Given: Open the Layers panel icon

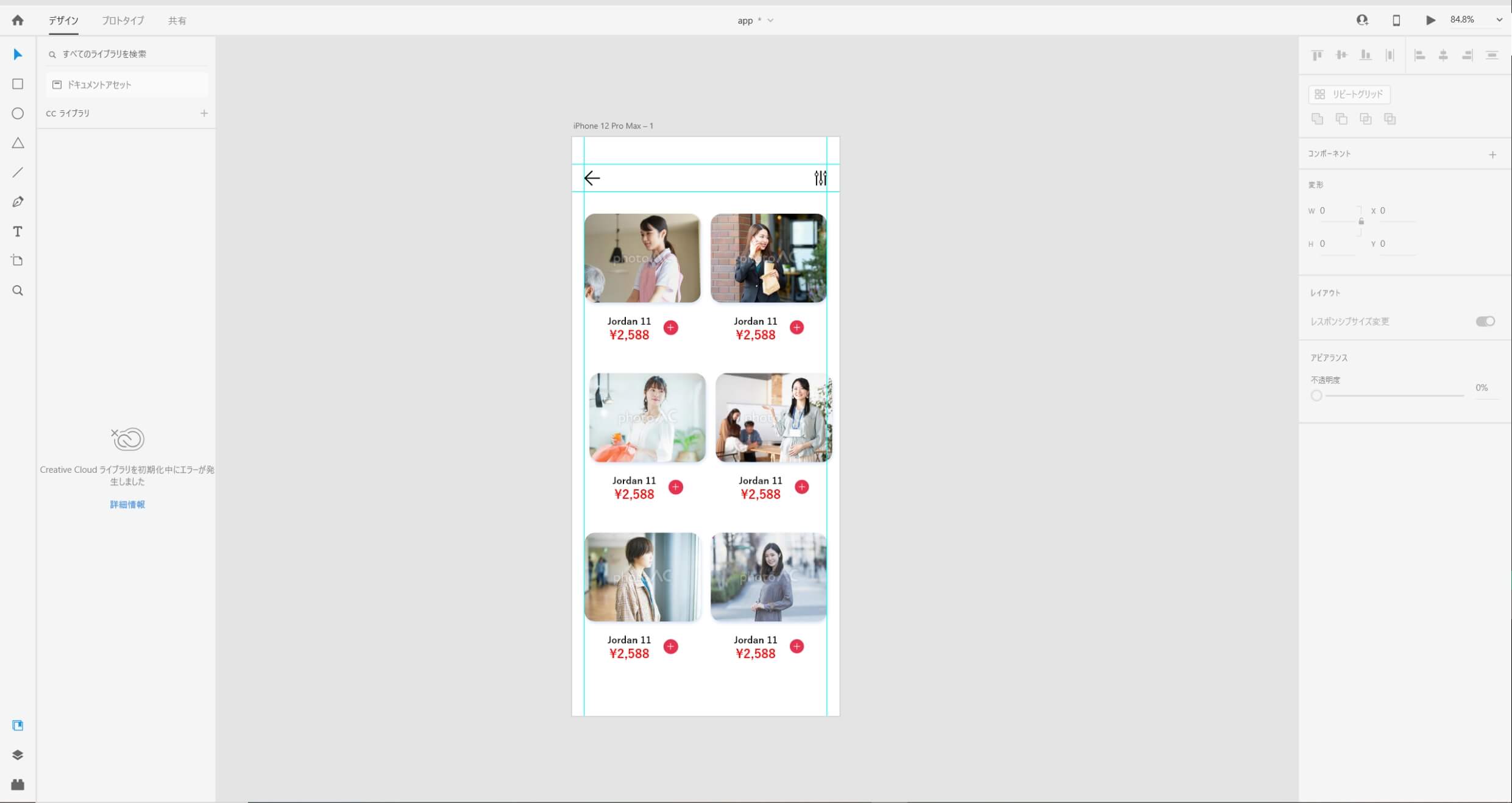Looking at the screenshot, I should pyautogui.click(x=18, y=755).
